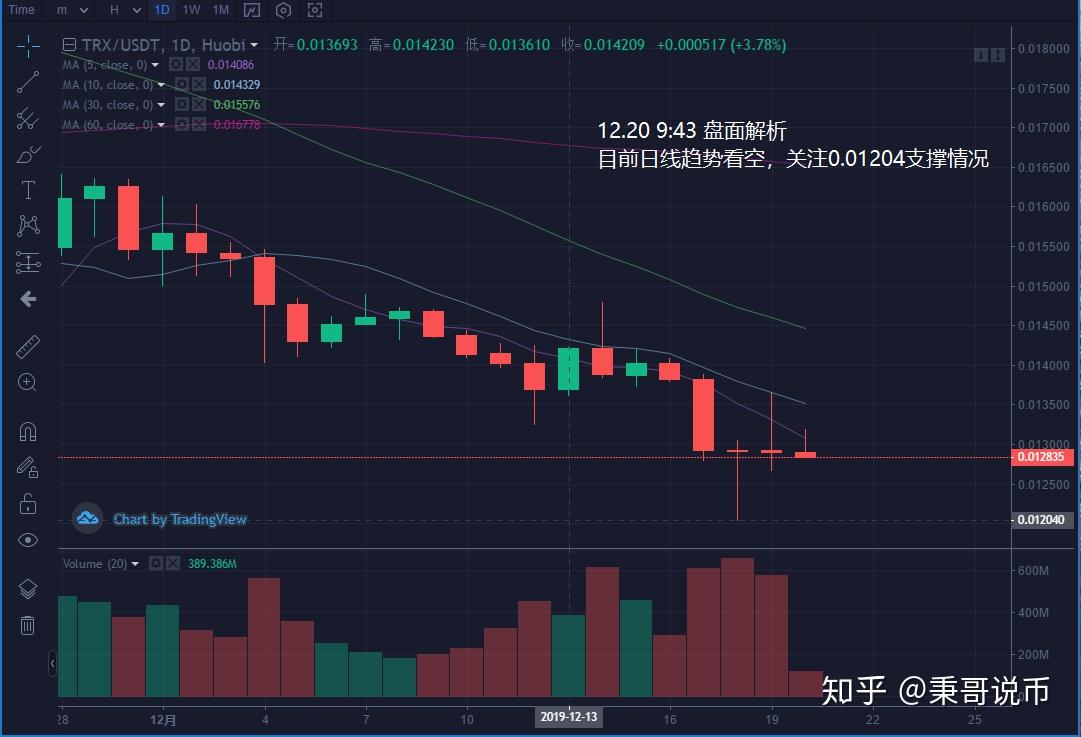The image size is (1081, 737).
Task: Open settings gear for MA (60, close, 0)
Action: 182,124
